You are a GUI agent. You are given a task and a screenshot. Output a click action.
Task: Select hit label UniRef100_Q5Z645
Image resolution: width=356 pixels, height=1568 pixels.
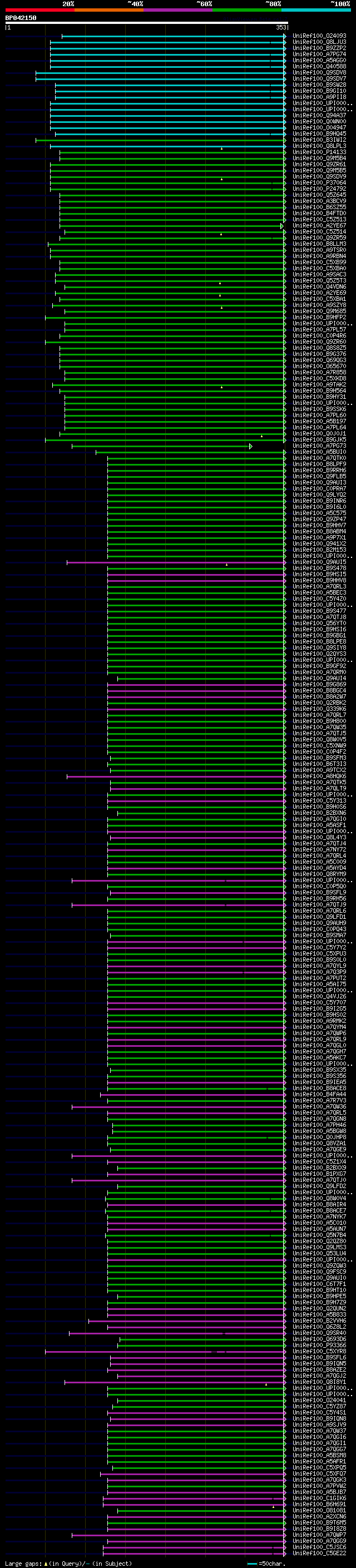(319, 195)
